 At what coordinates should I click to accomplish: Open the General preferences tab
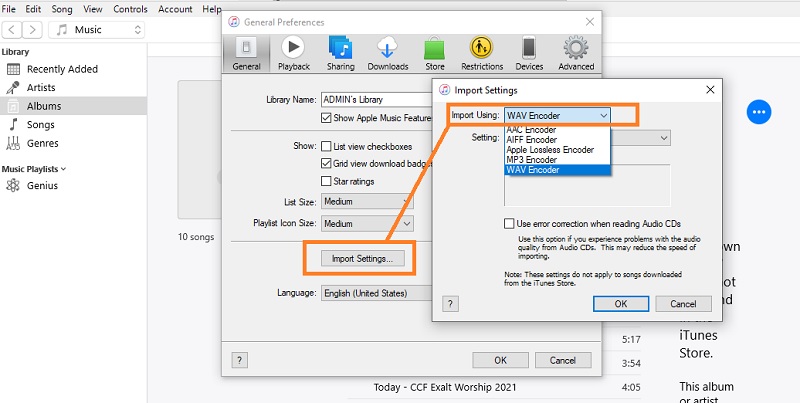click(x=246, y=54)
